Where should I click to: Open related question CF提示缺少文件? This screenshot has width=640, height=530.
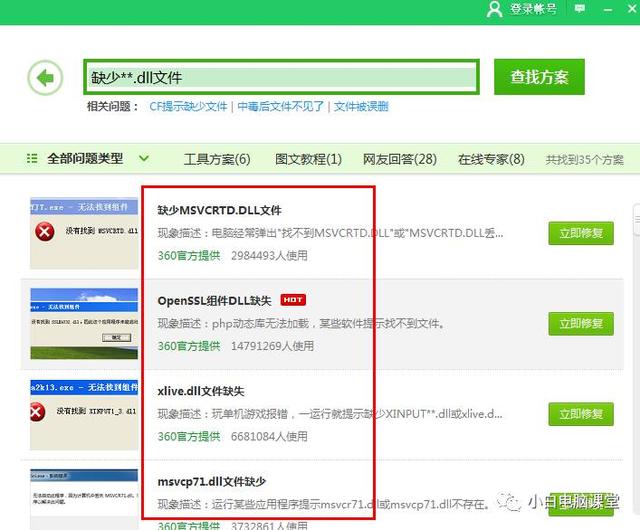188,107
